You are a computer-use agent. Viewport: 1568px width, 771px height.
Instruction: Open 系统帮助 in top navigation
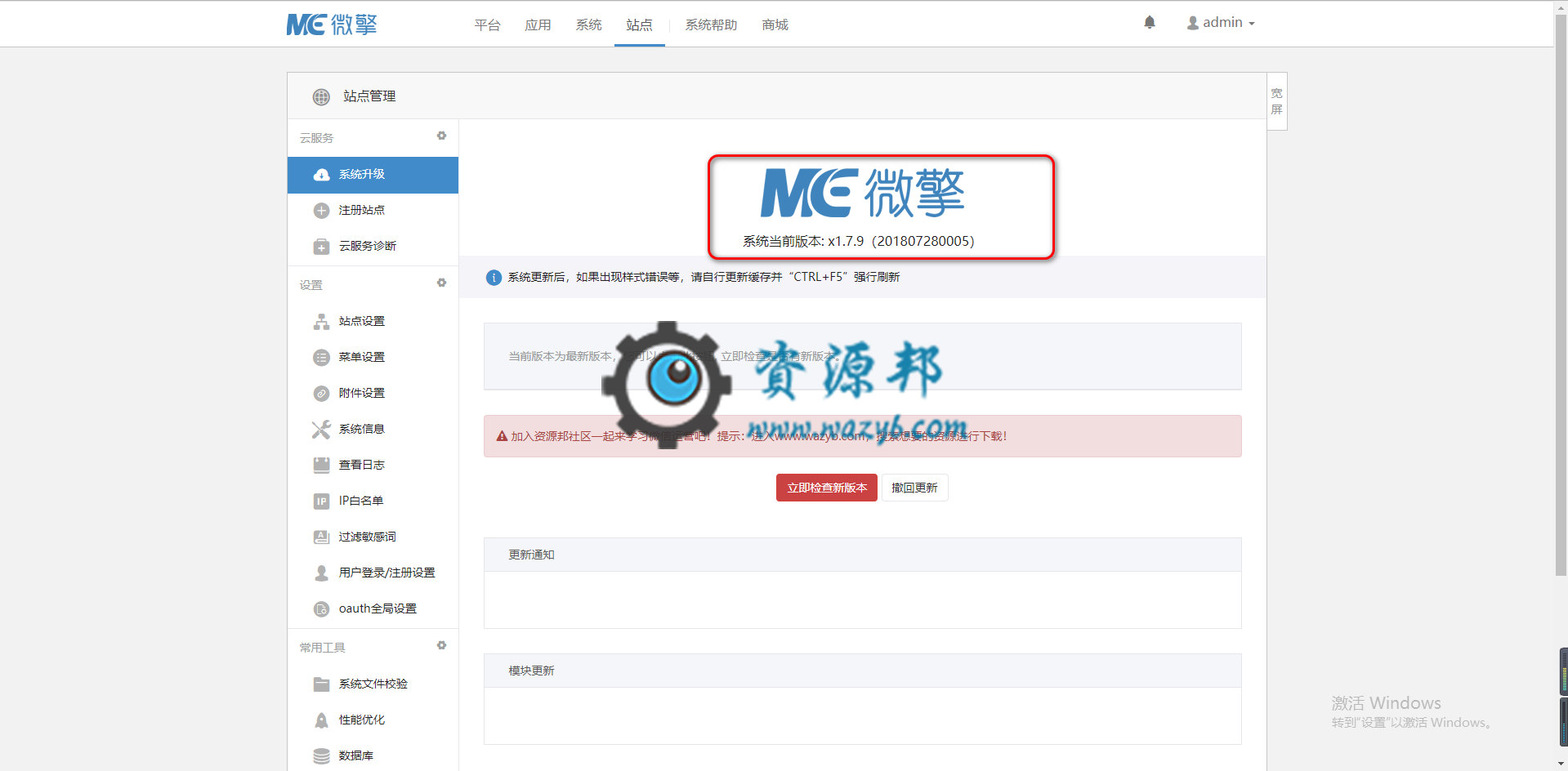point(712,25)
